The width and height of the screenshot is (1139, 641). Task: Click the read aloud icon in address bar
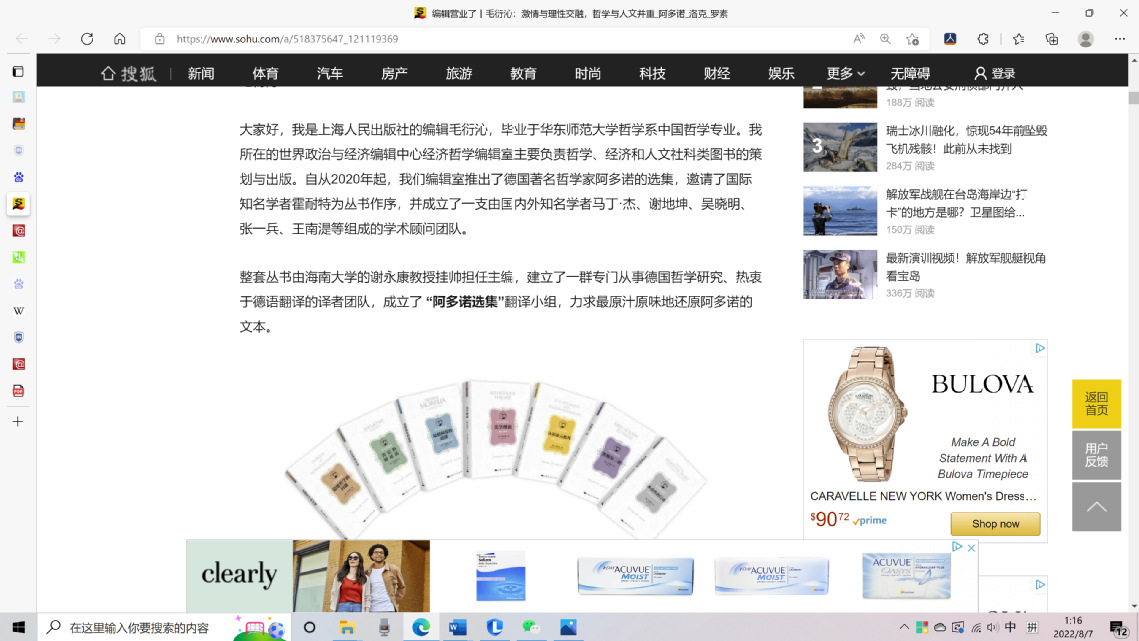858,39
